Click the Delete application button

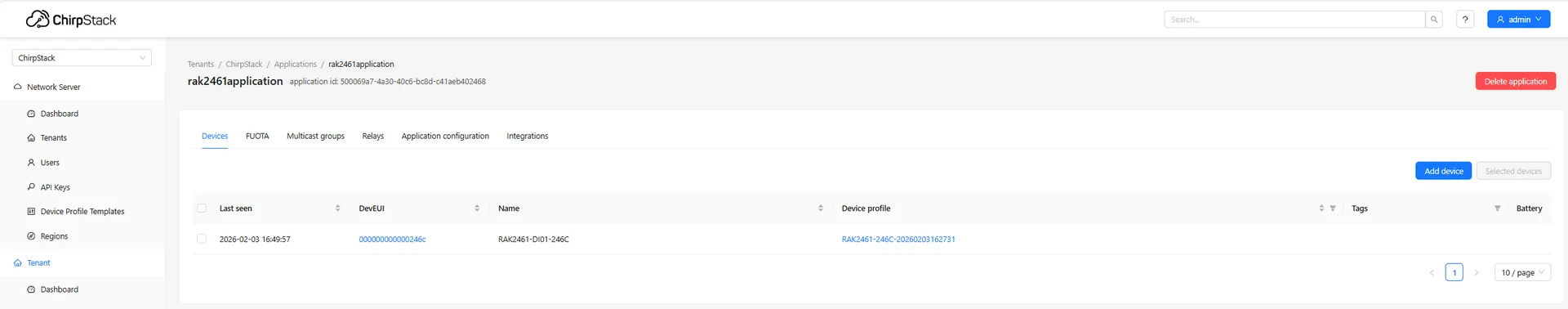[1515, 82]
